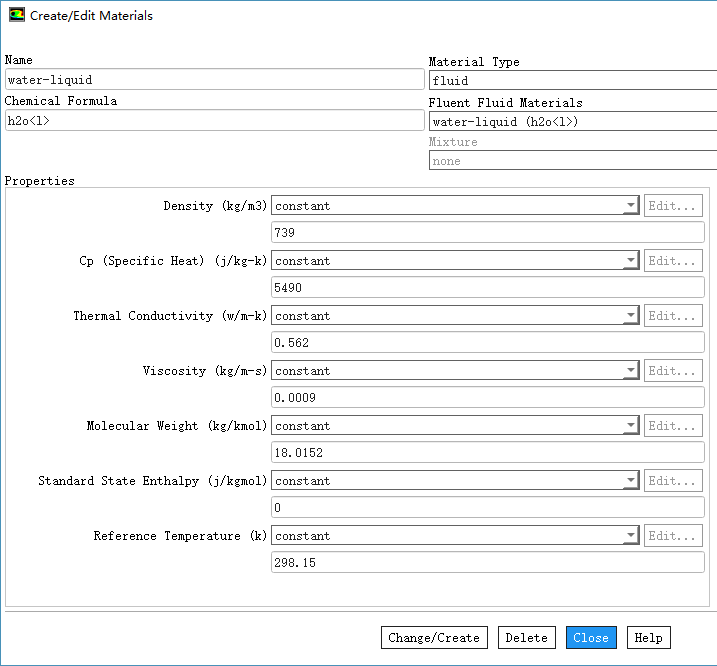
Task: Expand Standard State Enthalpy dropdown
Action: (455, 481)
